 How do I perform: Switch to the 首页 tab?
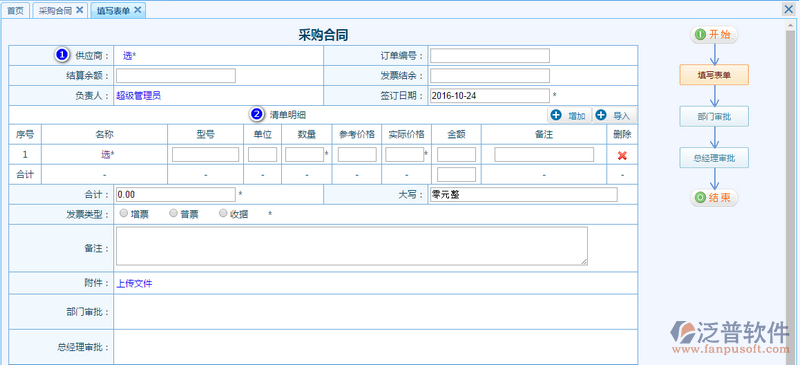pyautogui.click(x=15, y=11)
